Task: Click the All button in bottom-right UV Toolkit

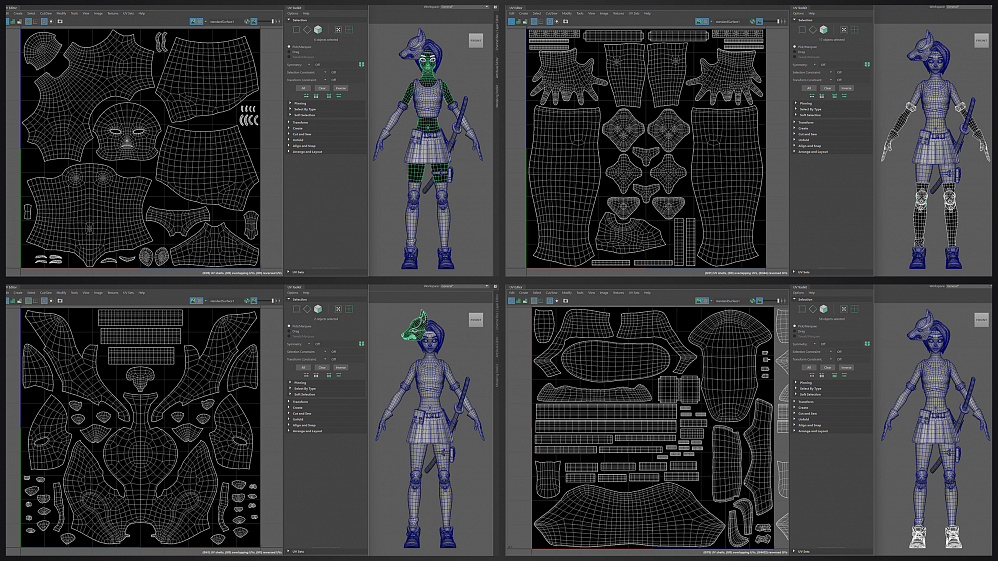Action: [808, 367]
